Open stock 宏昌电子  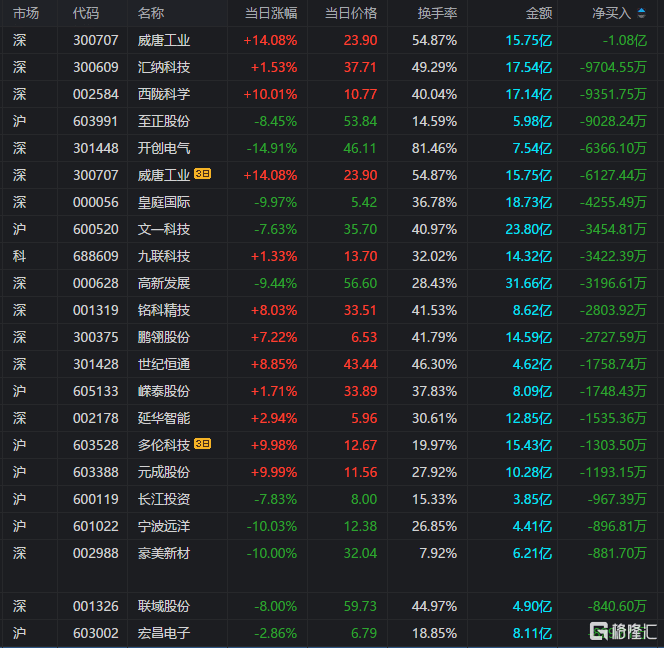point(164,634)
